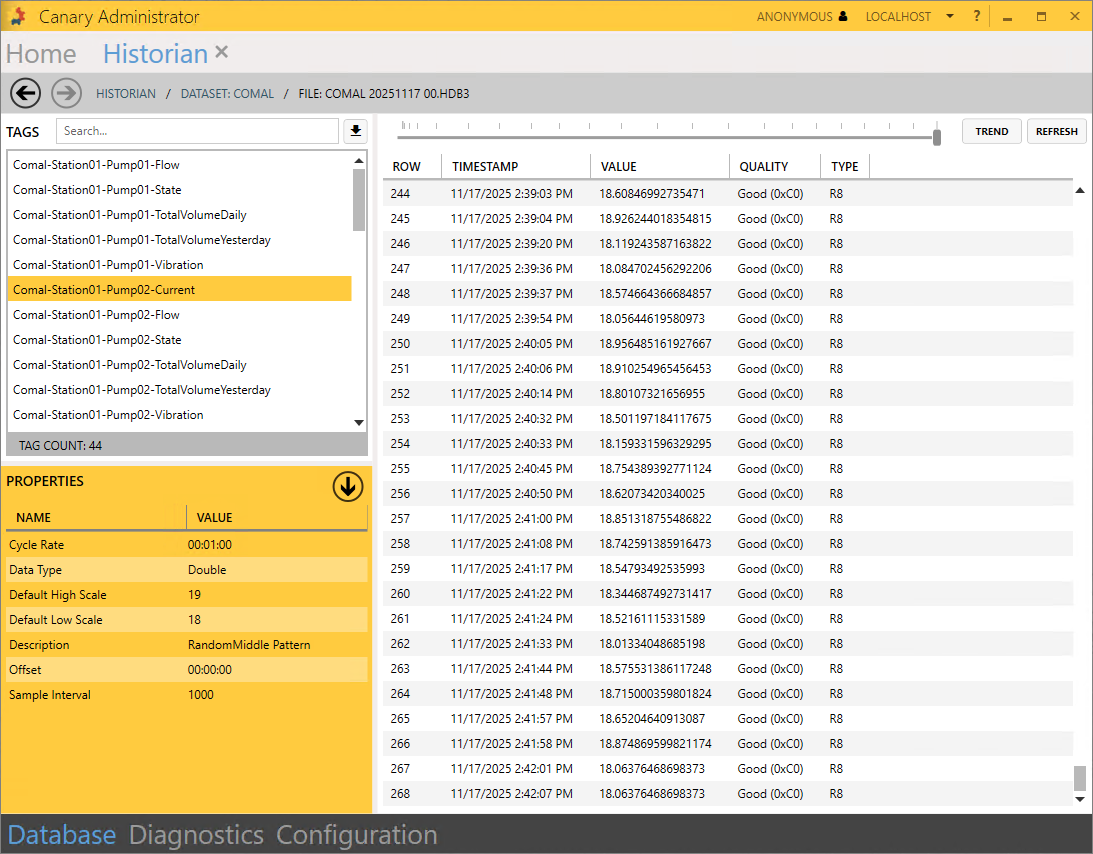Click the forward navigation arrow
The width and height of the screenshot is (1093, 854).
point(66,93)
